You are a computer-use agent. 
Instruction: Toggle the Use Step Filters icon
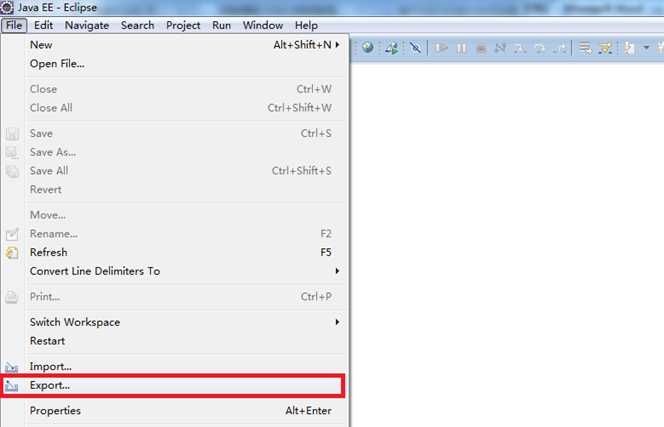pos(606,48)
